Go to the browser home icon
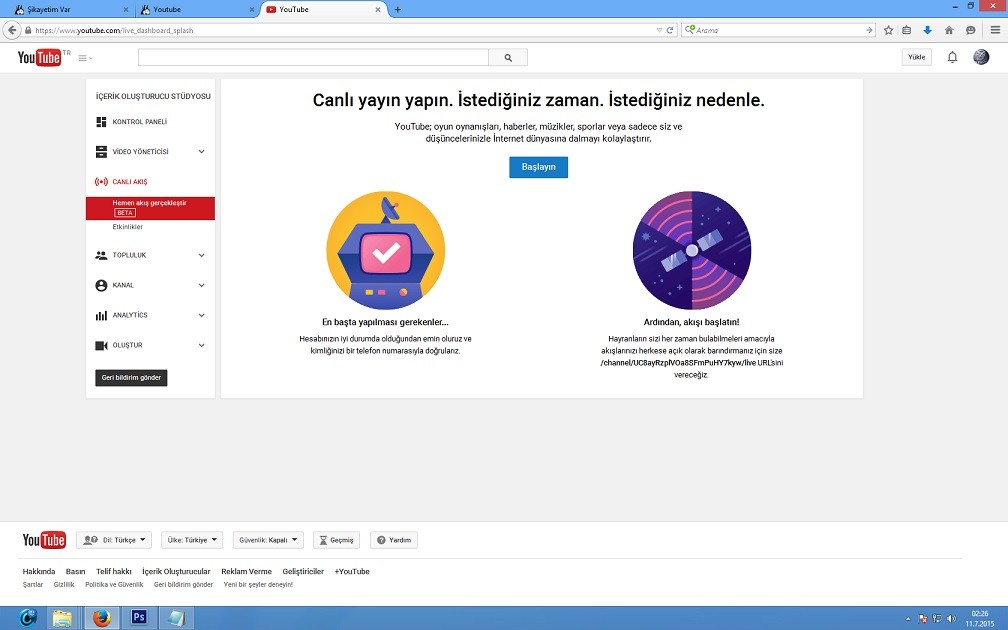1008x630 pixels. 948,30
